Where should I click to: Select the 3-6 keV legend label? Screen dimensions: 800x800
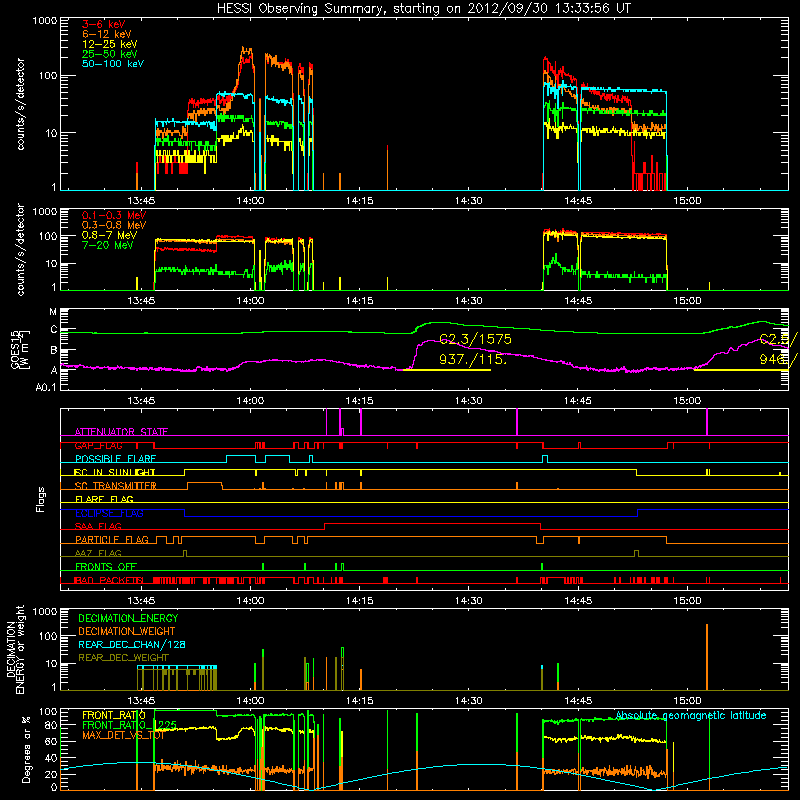point(104,24)
